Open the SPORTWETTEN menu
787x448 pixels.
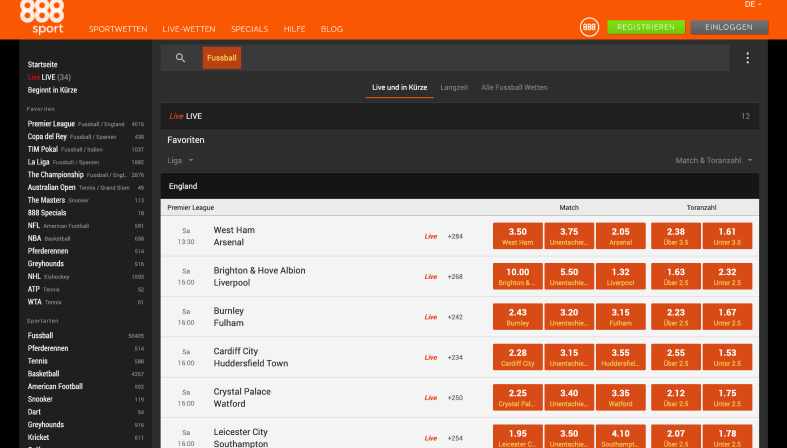pyautogui.click(x=118, y=29)
